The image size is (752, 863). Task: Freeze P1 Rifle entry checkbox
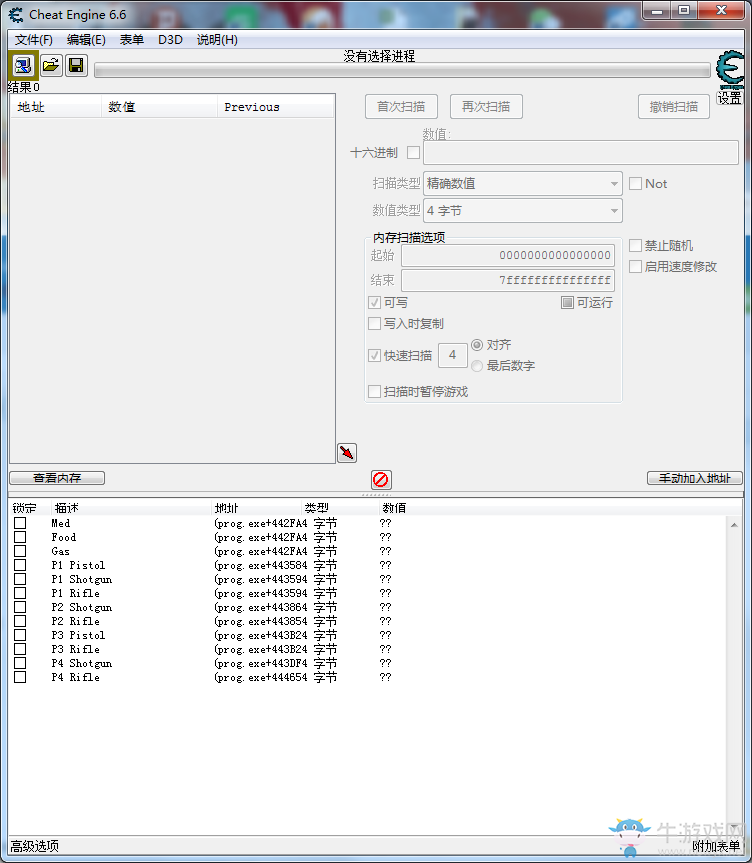[x=20, y=593]
